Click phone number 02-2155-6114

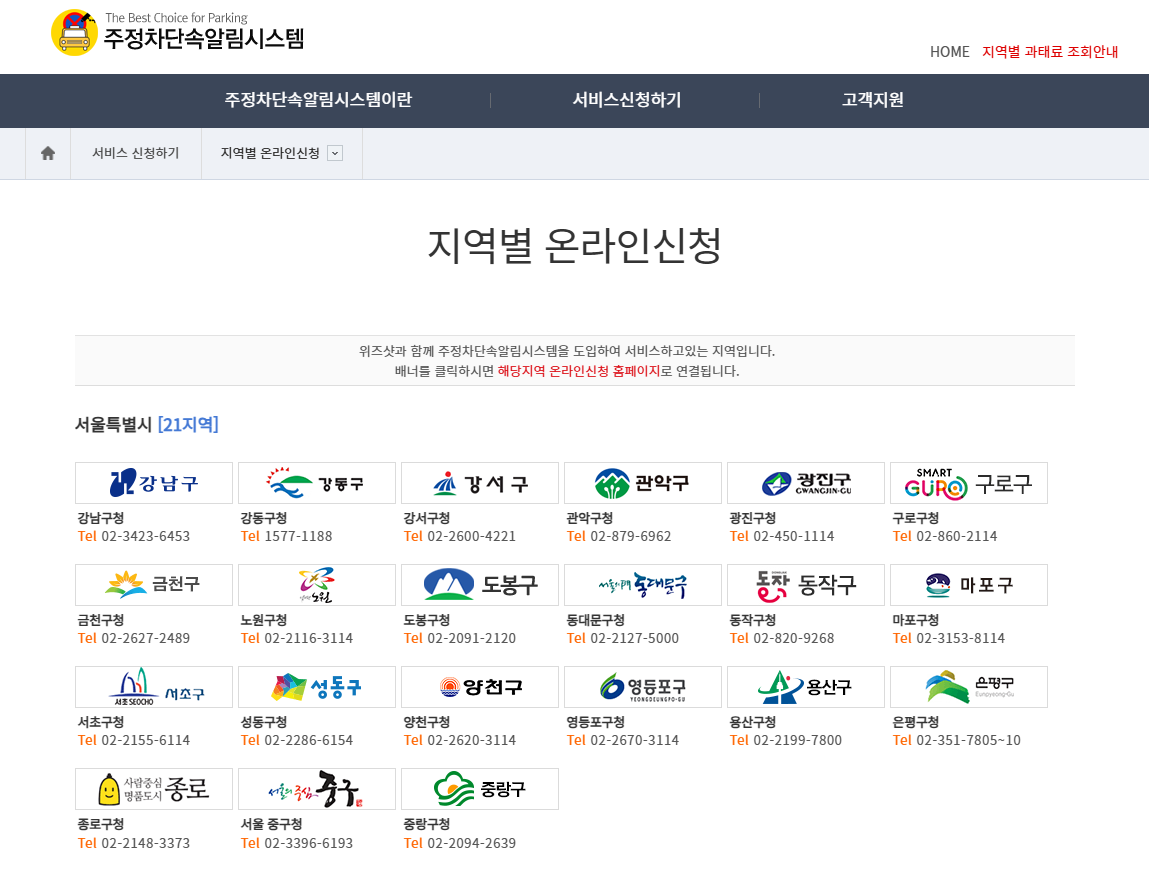pyautogui.click(x=145, y=740)
